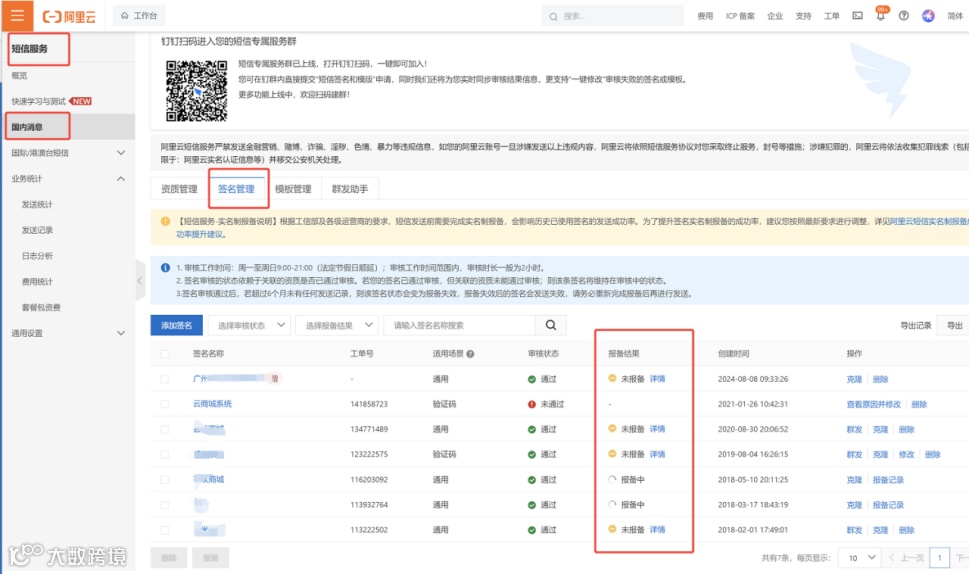The width and height of the screenshot is (969, 574).
Task: Switch to the 签名管理 tab
Action: (x=236, y=189)
